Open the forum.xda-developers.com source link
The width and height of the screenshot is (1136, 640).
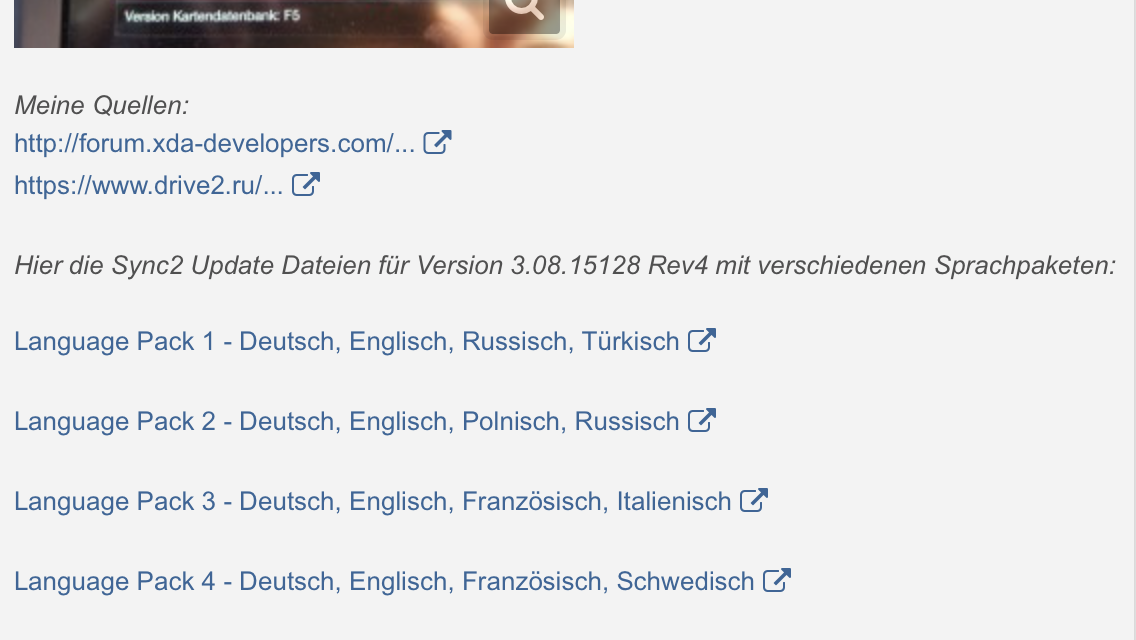(x=214, y=144)
